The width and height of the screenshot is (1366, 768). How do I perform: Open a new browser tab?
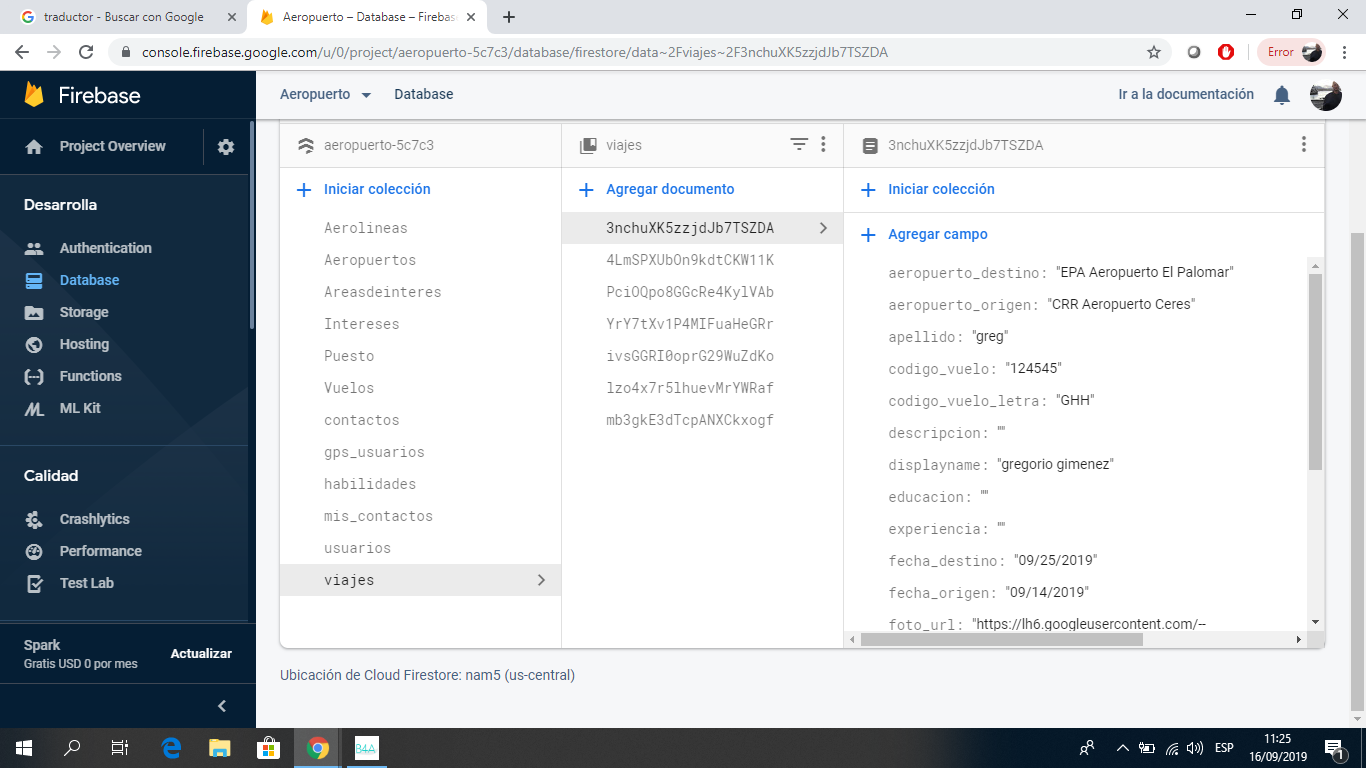(509, 17)
